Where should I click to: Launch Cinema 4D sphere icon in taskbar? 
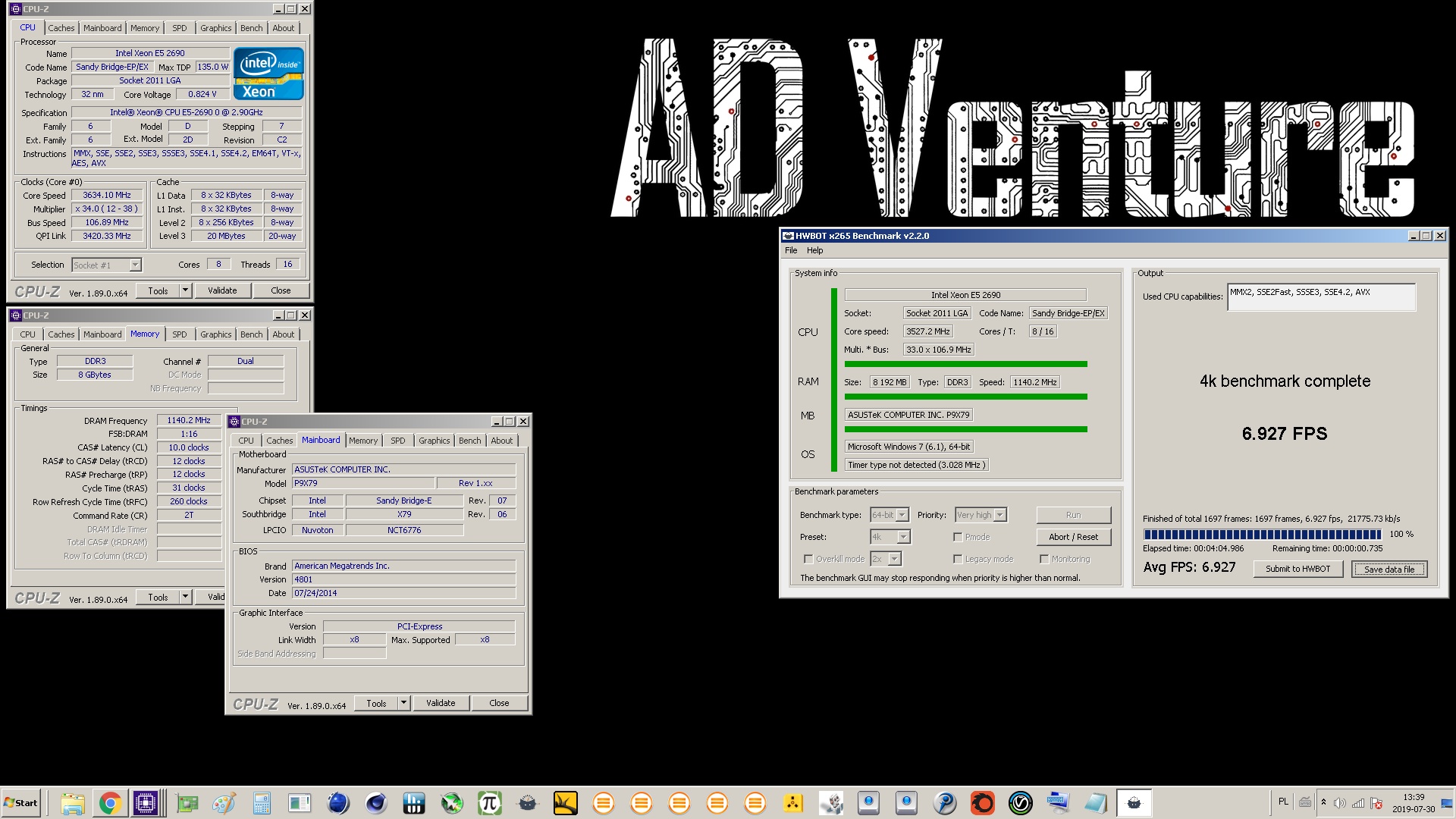point(376,803)
